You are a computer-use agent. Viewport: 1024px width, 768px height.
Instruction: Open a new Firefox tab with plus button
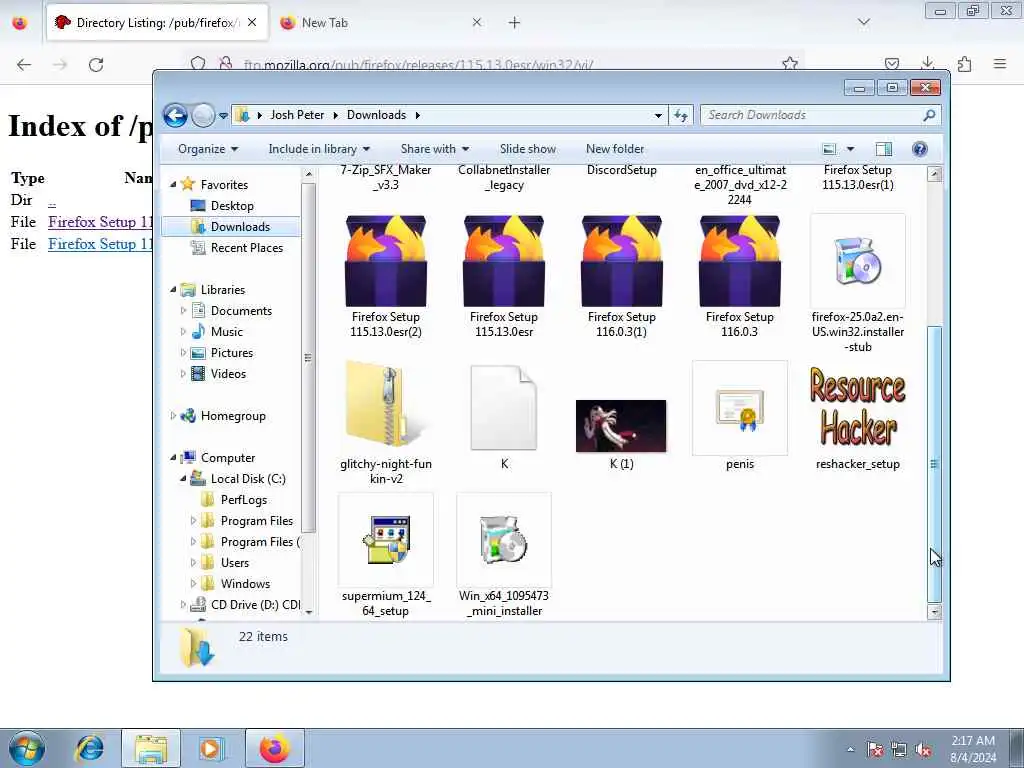tap(515, 23)
